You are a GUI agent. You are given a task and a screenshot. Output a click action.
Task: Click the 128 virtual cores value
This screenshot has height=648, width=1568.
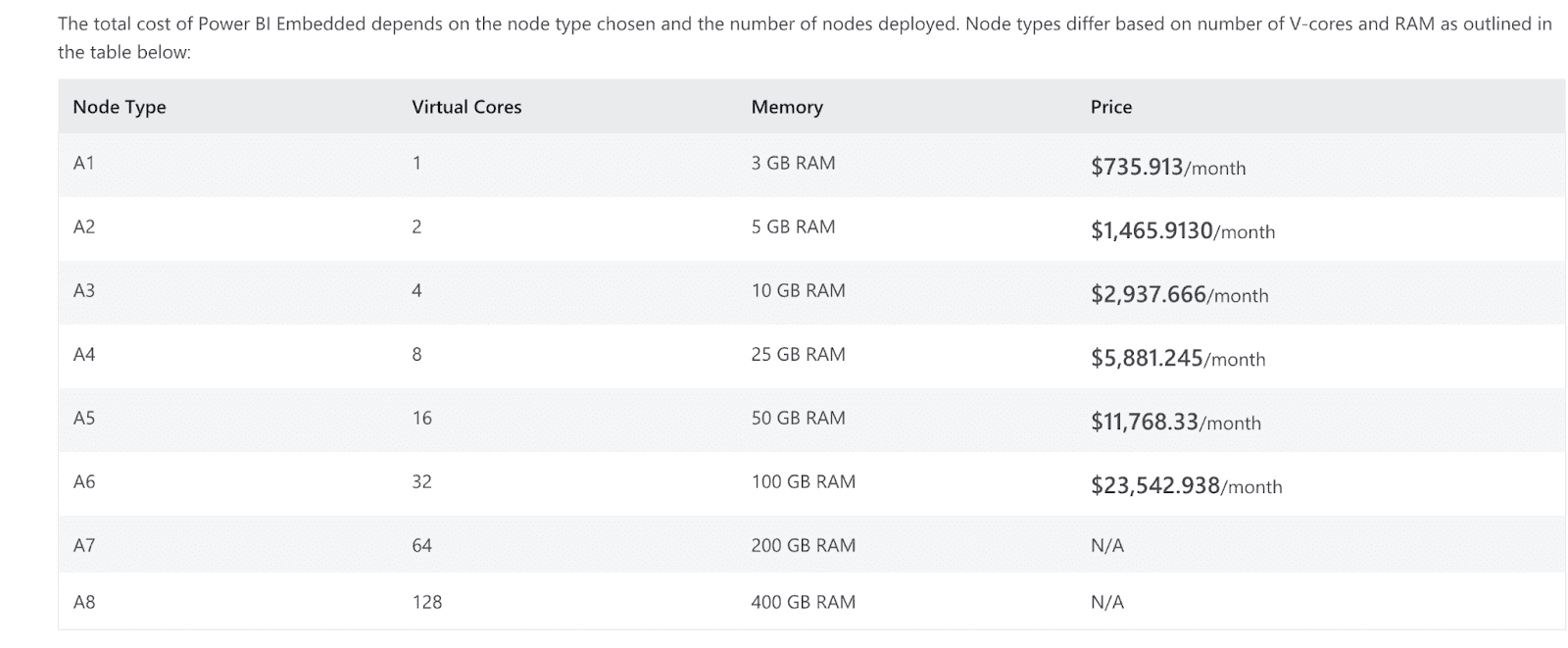point(426,602)
